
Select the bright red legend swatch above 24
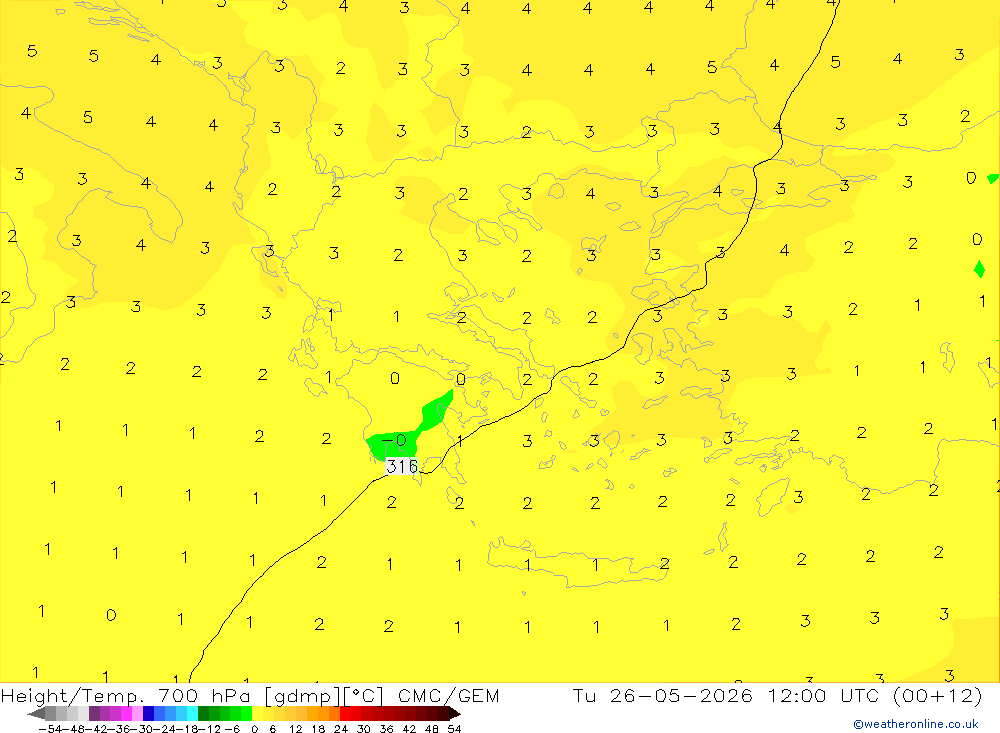pyautogui.click(x=345, y=714)
